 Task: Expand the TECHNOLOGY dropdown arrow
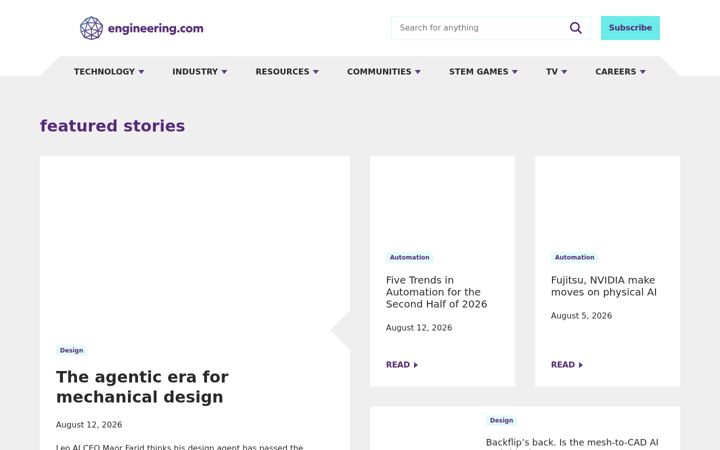(x=141, y=72)
